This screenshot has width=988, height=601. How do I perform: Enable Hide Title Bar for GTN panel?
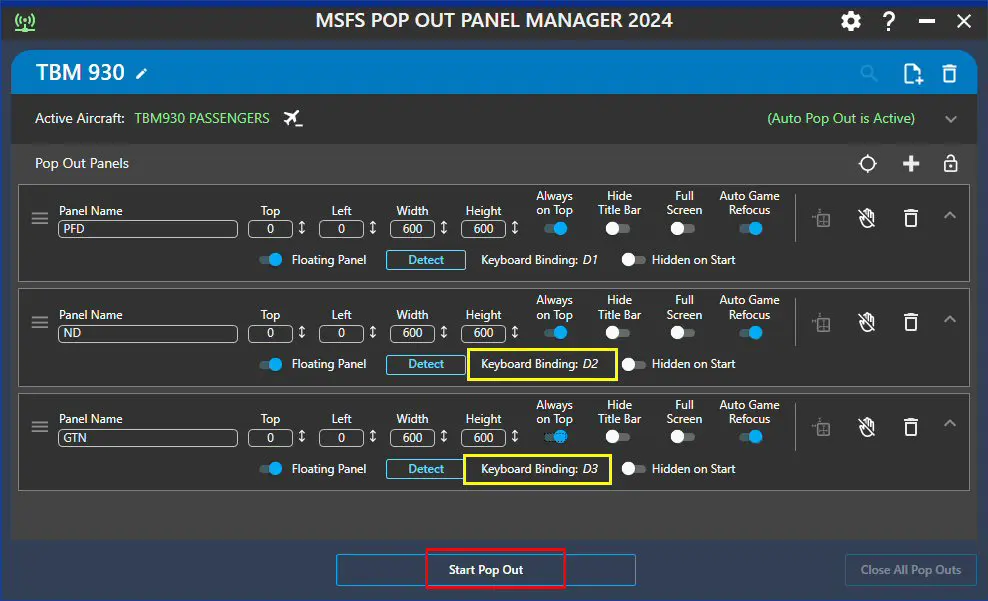[x=618, y=437]
